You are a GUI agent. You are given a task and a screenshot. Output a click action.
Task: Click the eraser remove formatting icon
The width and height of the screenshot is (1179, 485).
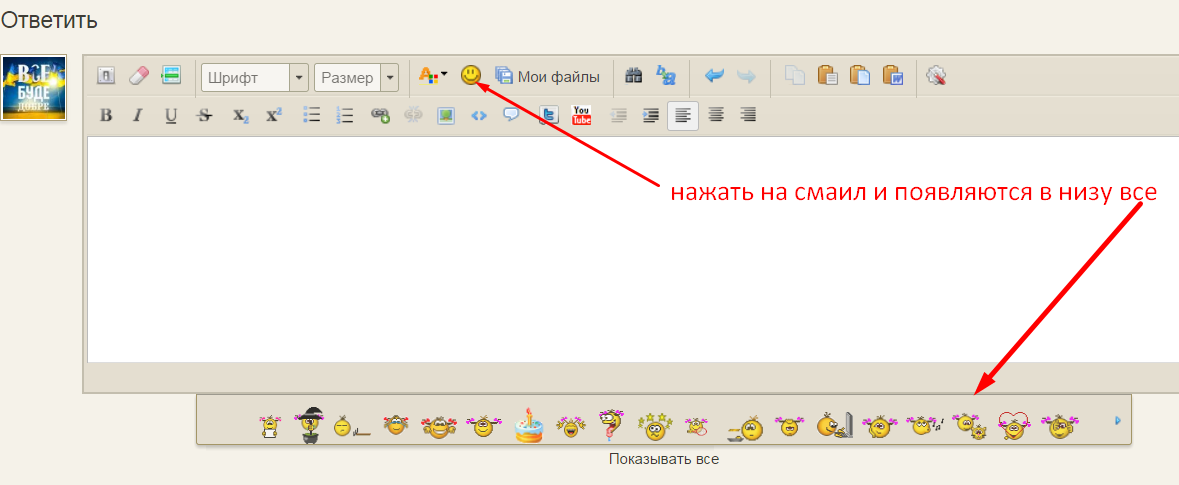[x=138, y=76]
